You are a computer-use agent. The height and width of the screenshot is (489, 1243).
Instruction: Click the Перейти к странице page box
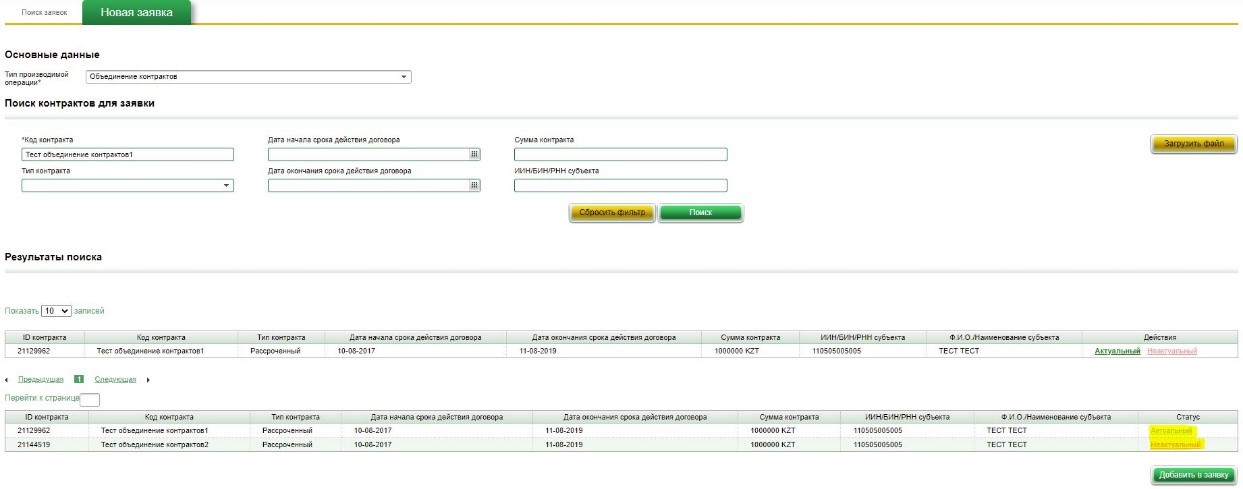tap(89, 399)
